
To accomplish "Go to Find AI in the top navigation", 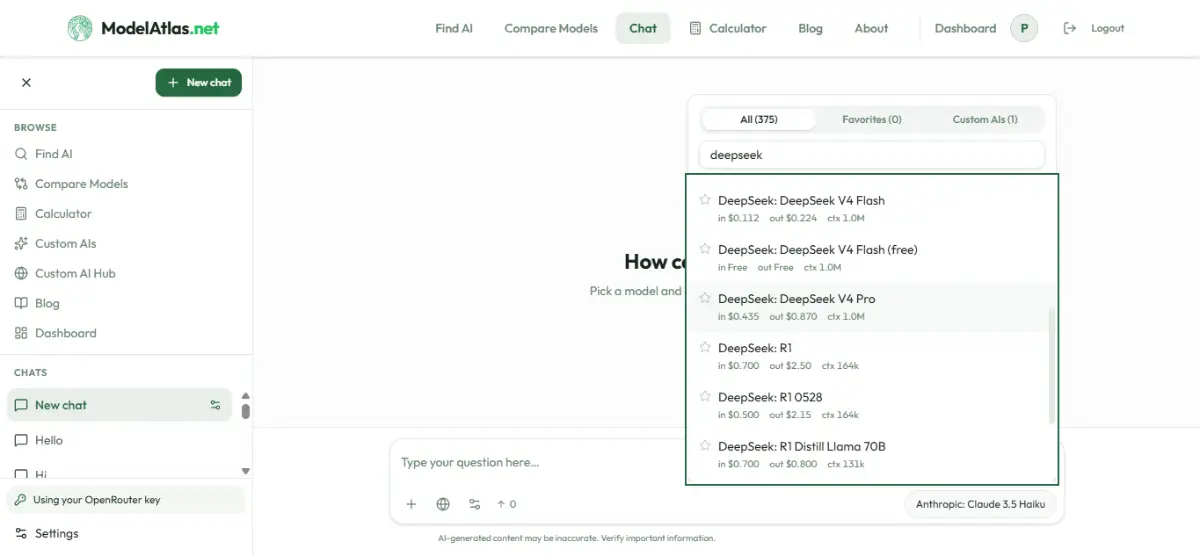I will [454, 28].
